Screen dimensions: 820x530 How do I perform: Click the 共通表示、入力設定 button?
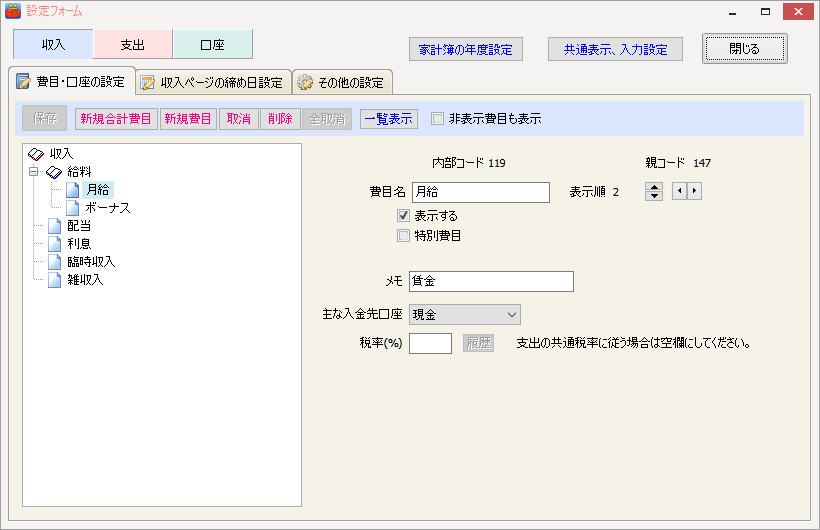[x=616, y=49]
